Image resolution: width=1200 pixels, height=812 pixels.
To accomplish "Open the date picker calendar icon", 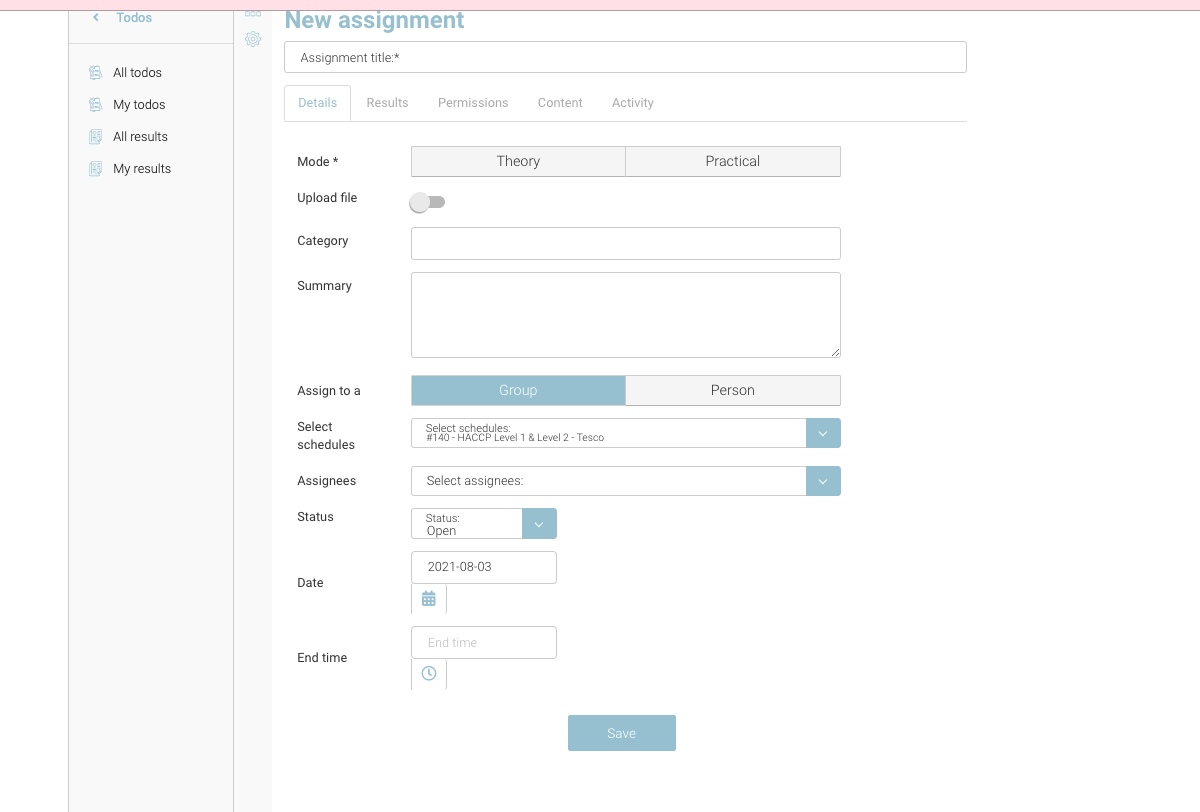I will pos(429,599).
